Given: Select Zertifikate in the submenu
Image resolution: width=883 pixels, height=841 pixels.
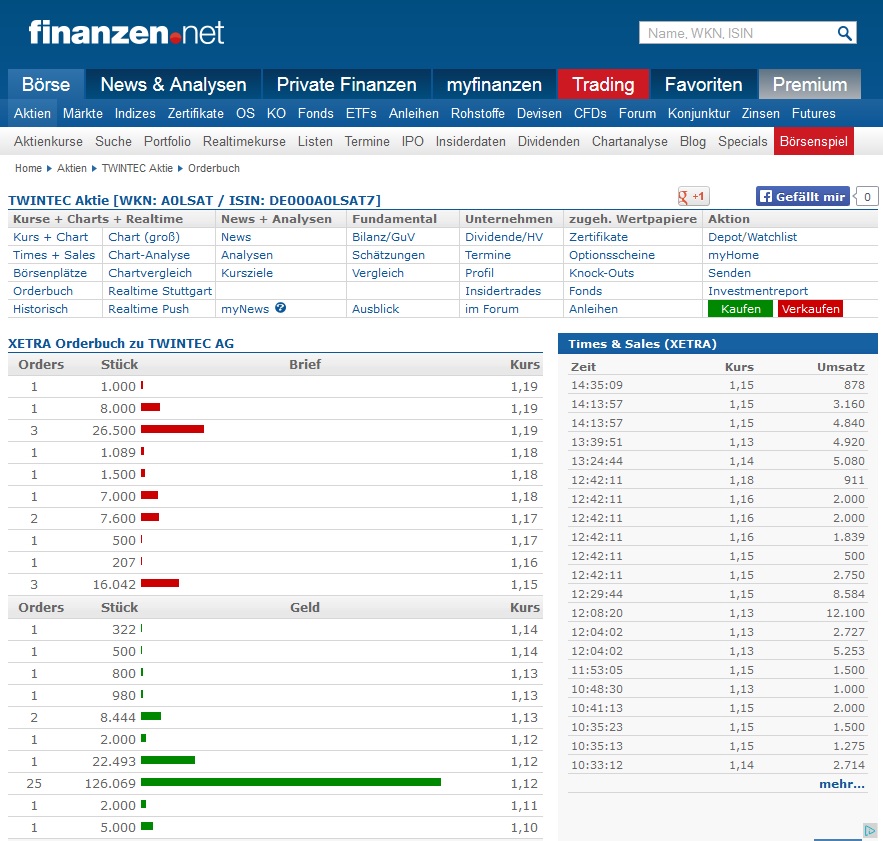Looking at the screenshot, I should (196, 114).
